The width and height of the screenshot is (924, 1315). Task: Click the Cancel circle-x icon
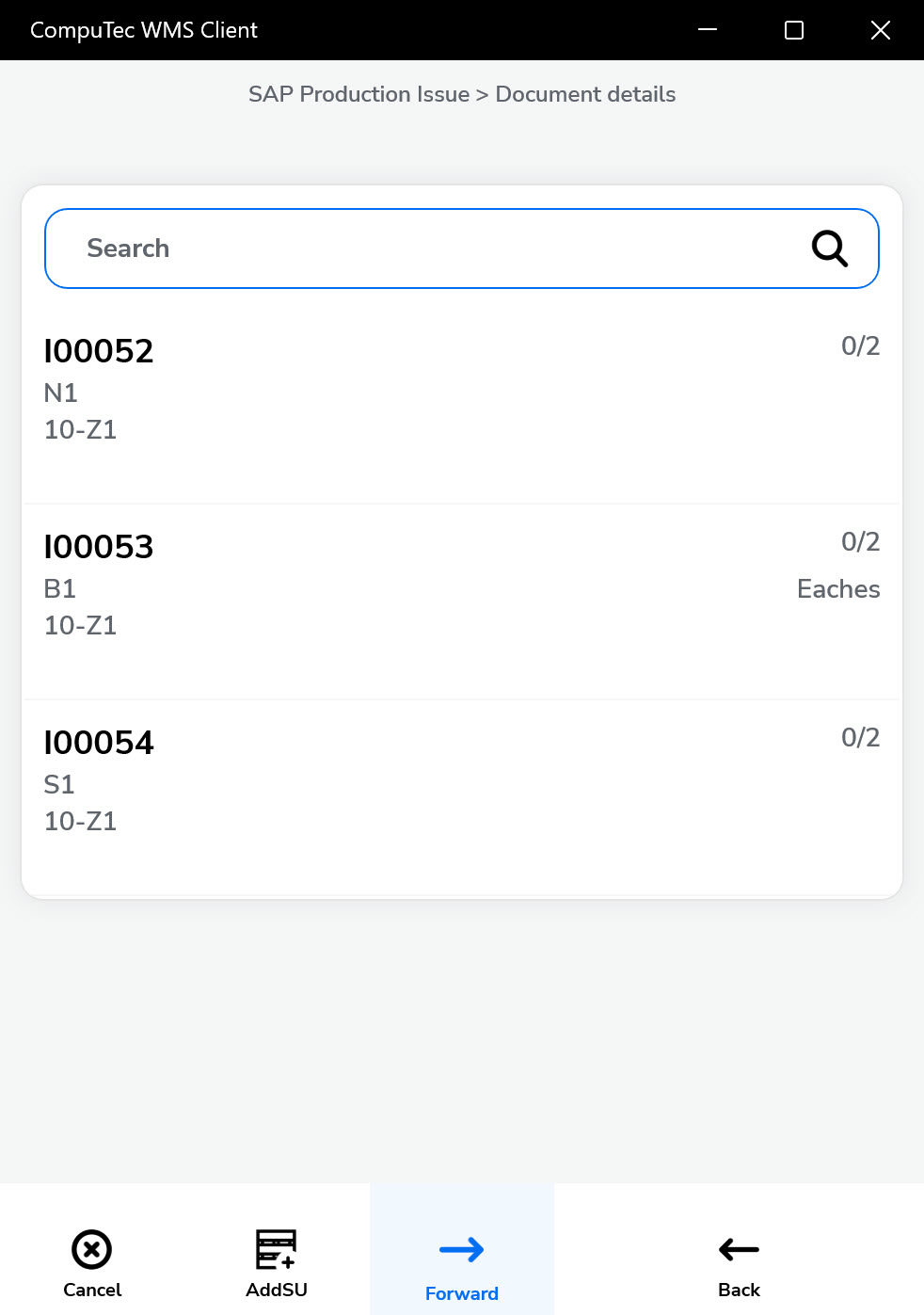92,1249
